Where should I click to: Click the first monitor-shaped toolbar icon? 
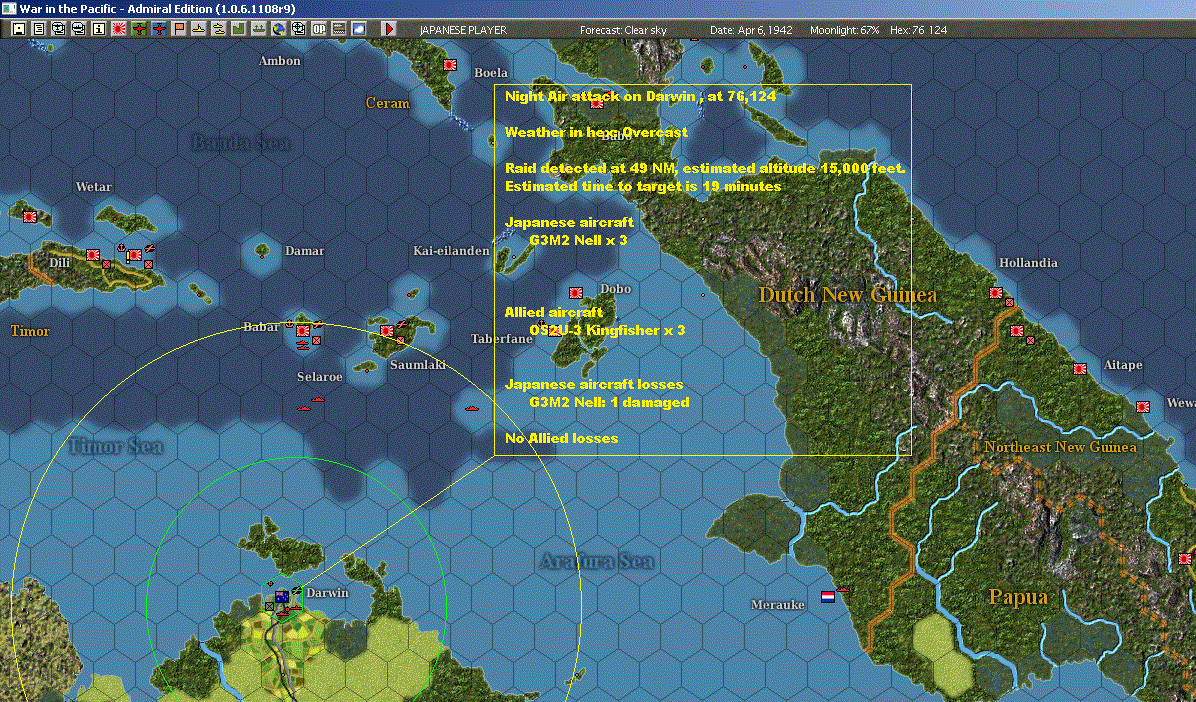(58, 29)
